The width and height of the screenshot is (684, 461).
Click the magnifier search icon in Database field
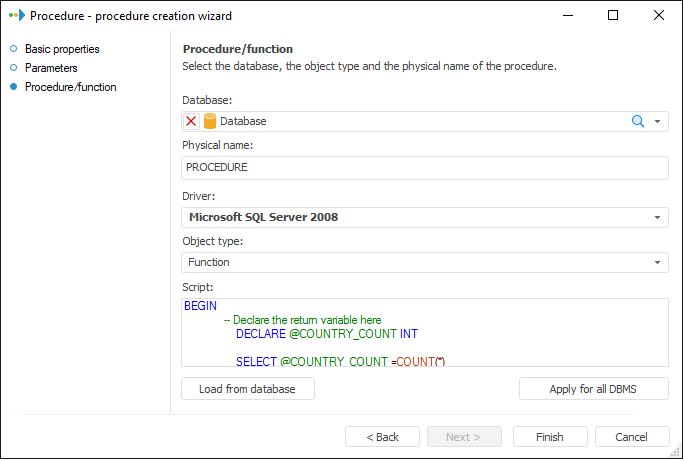[637, 121]
